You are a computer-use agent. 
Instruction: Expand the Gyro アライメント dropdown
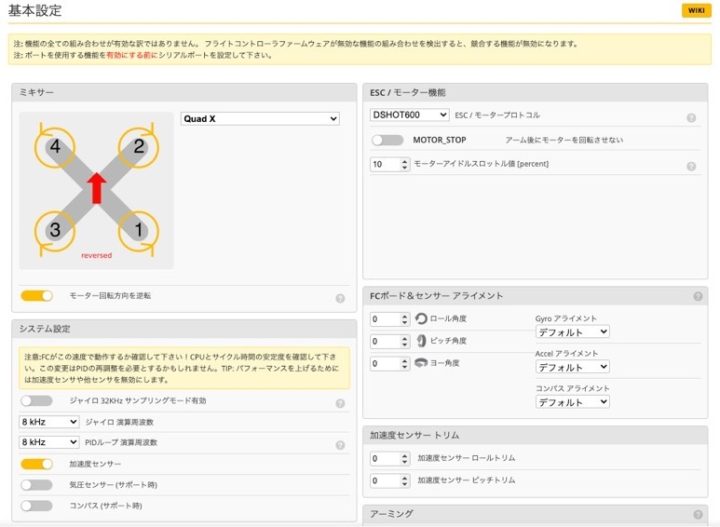pos(572,332)
